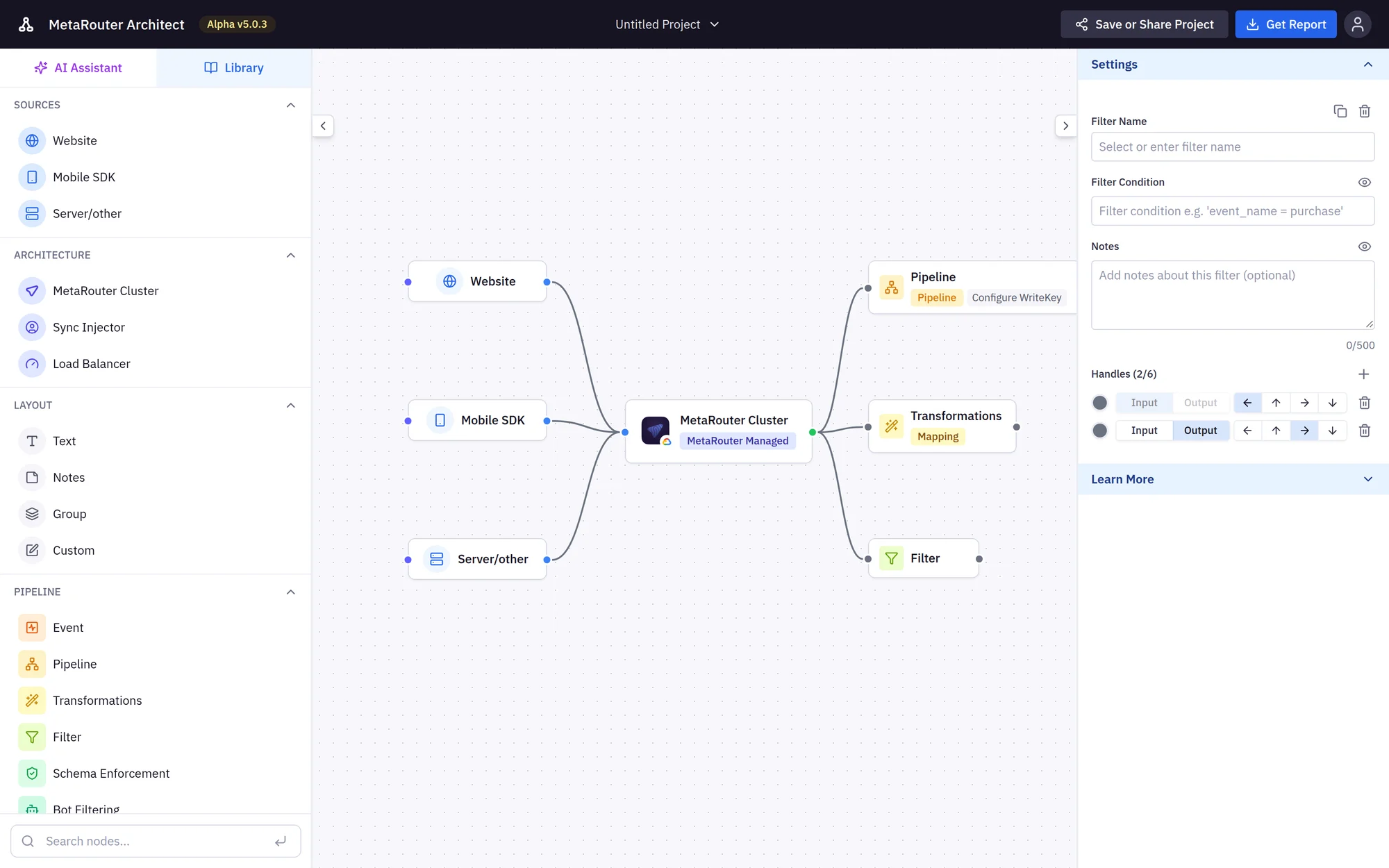Image resolution: width=1389 pixels, height=868 pixels.
Task: Click the MetaRouter logo icon
Action: pyautogui.click(x=26, y=24)
